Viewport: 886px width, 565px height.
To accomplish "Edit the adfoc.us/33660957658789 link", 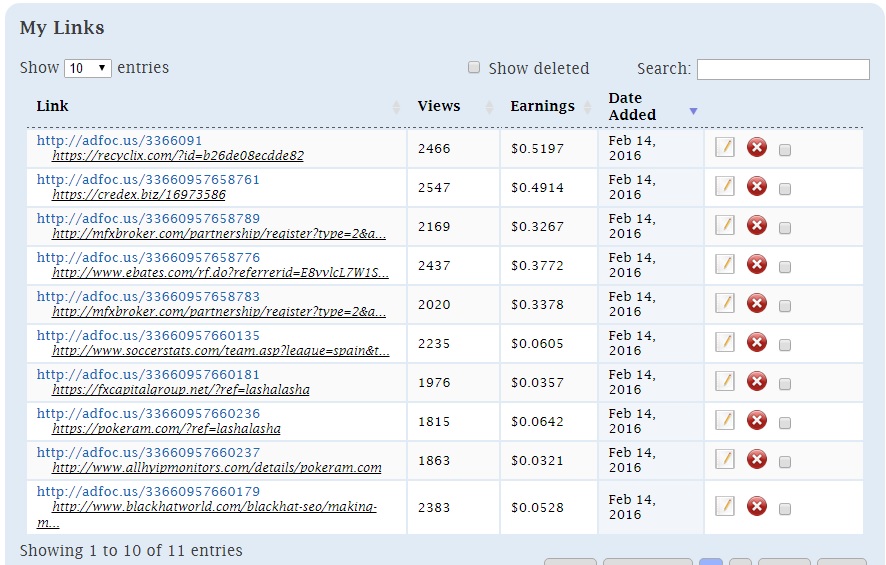I will (x=725, y=226).
